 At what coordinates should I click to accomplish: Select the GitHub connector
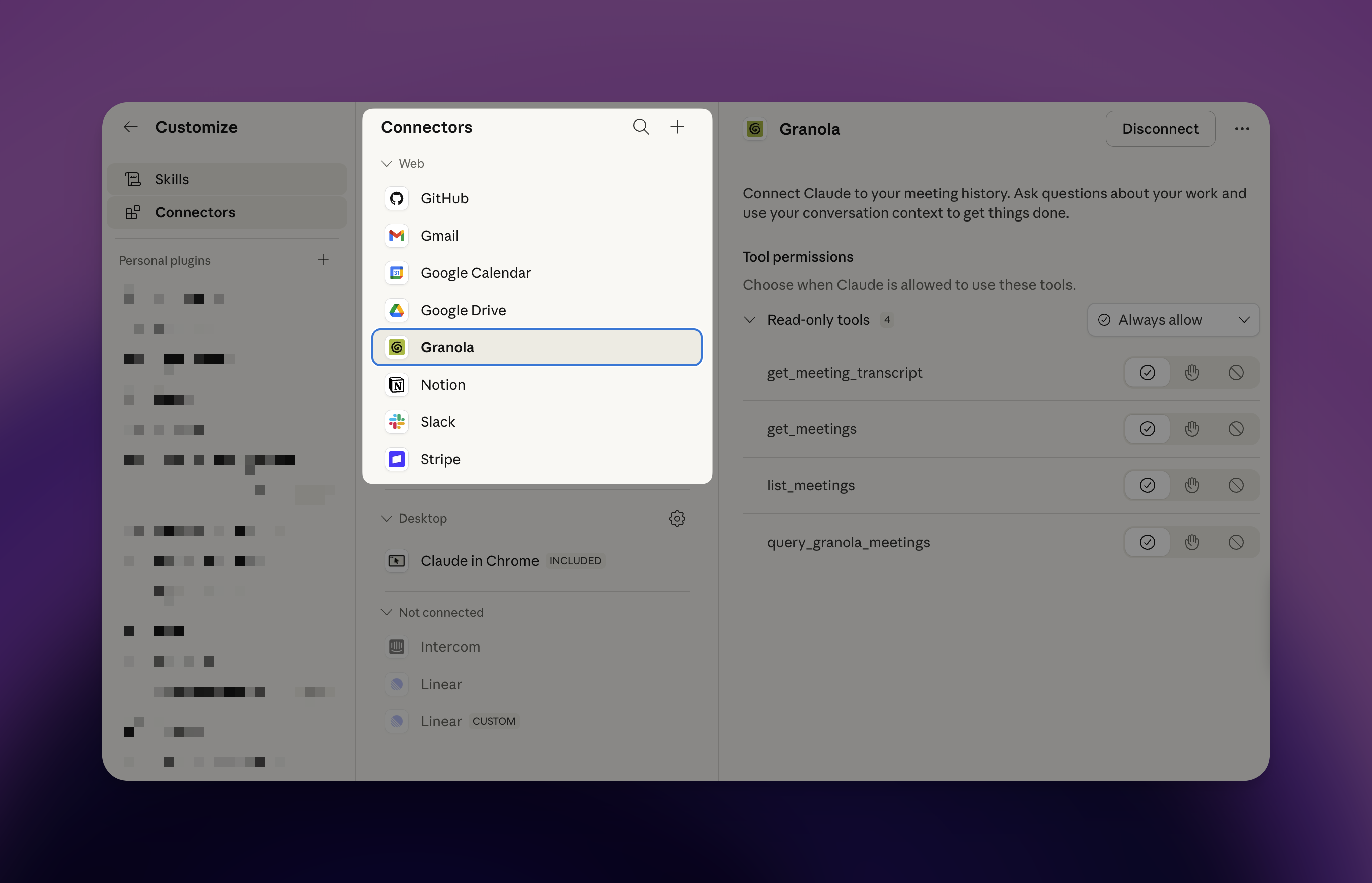[x=445, y=198]
